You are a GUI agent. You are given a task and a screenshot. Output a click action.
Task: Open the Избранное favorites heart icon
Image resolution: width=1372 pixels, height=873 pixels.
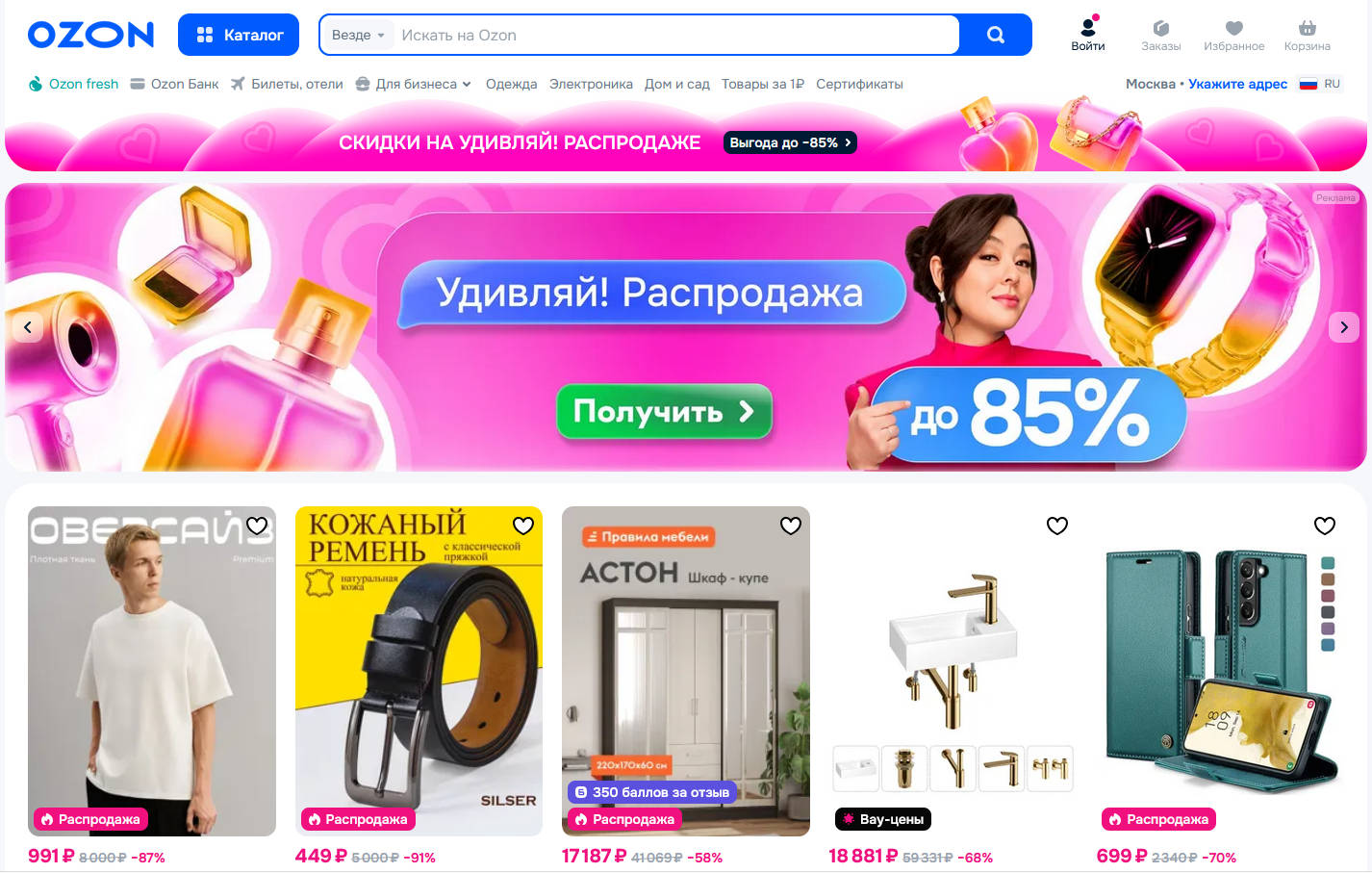1233,35
